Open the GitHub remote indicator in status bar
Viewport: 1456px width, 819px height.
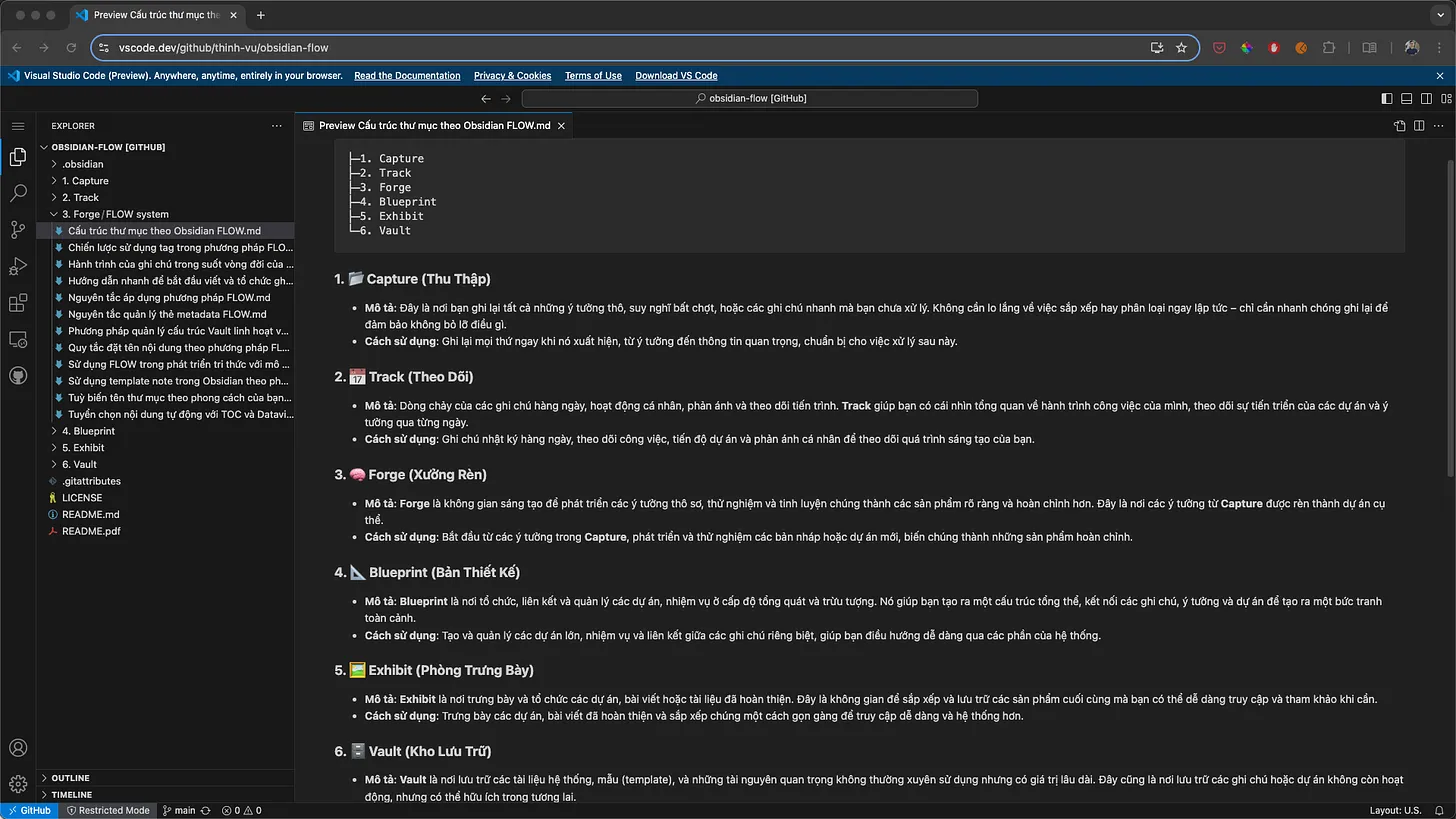(x=29, y=810)
